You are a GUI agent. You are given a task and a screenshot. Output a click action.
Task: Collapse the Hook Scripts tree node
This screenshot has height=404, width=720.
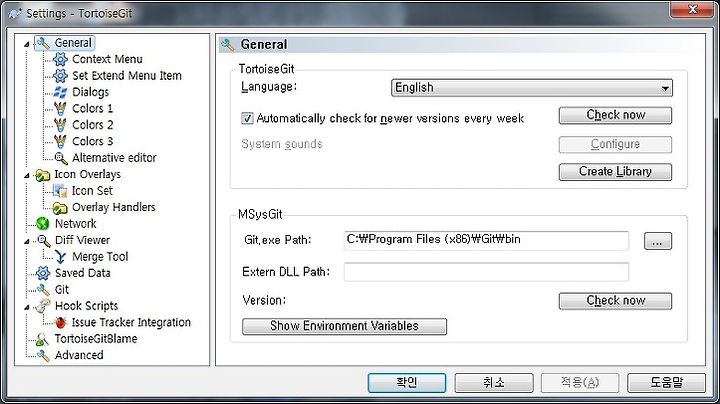(x=27, y=307)
